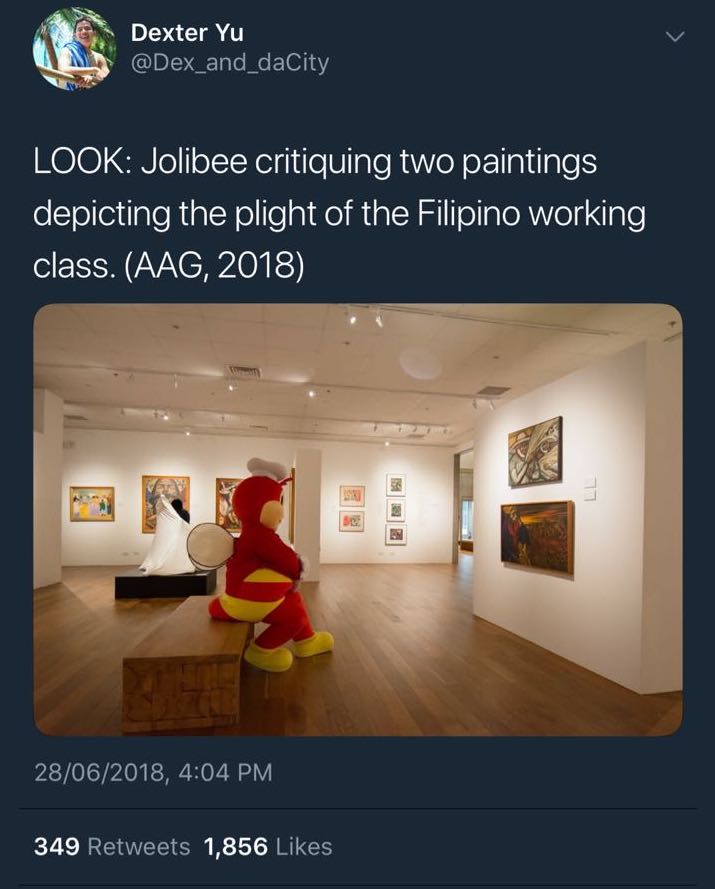Viewport: 715px width, 889px height.
Task: View the 1,856 Likes list
Action: tap(268, 846)
